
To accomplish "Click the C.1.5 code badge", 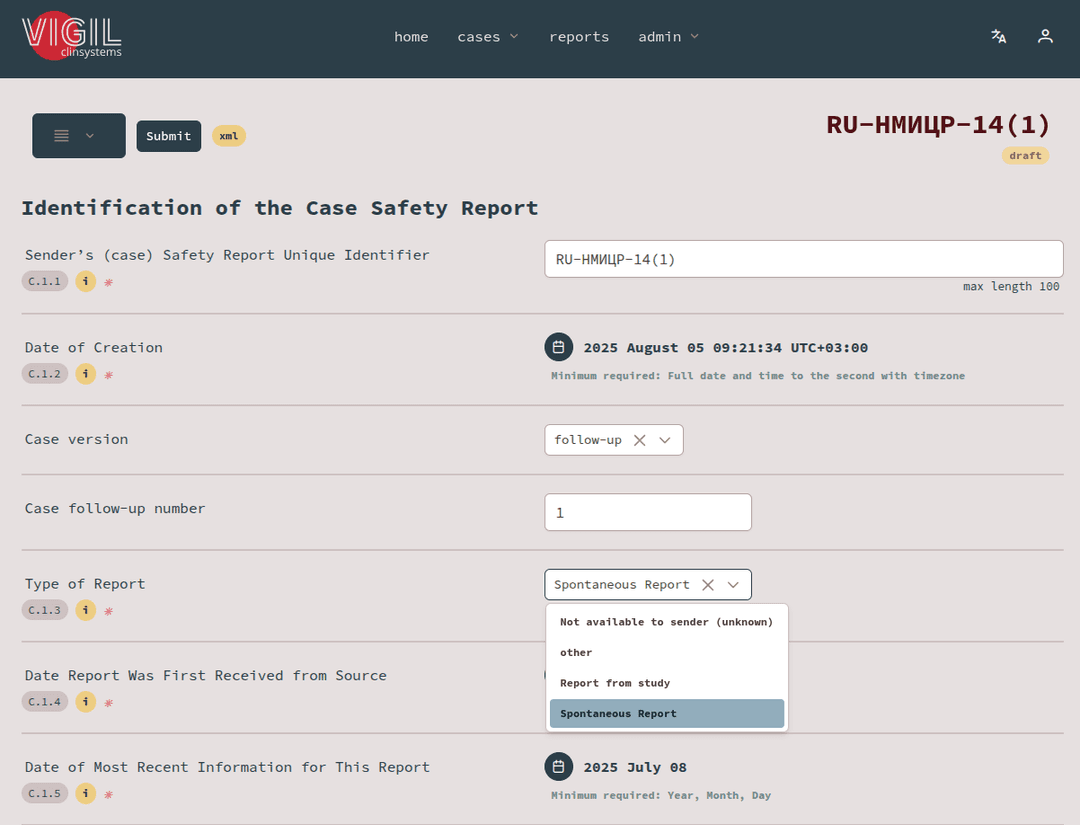I will (x=45, y=793).
